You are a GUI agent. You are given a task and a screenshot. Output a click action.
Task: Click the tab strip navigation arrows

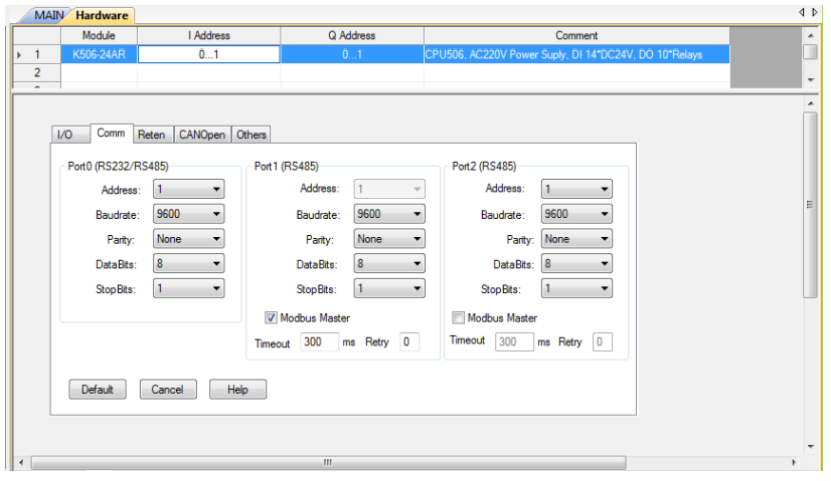813,12
